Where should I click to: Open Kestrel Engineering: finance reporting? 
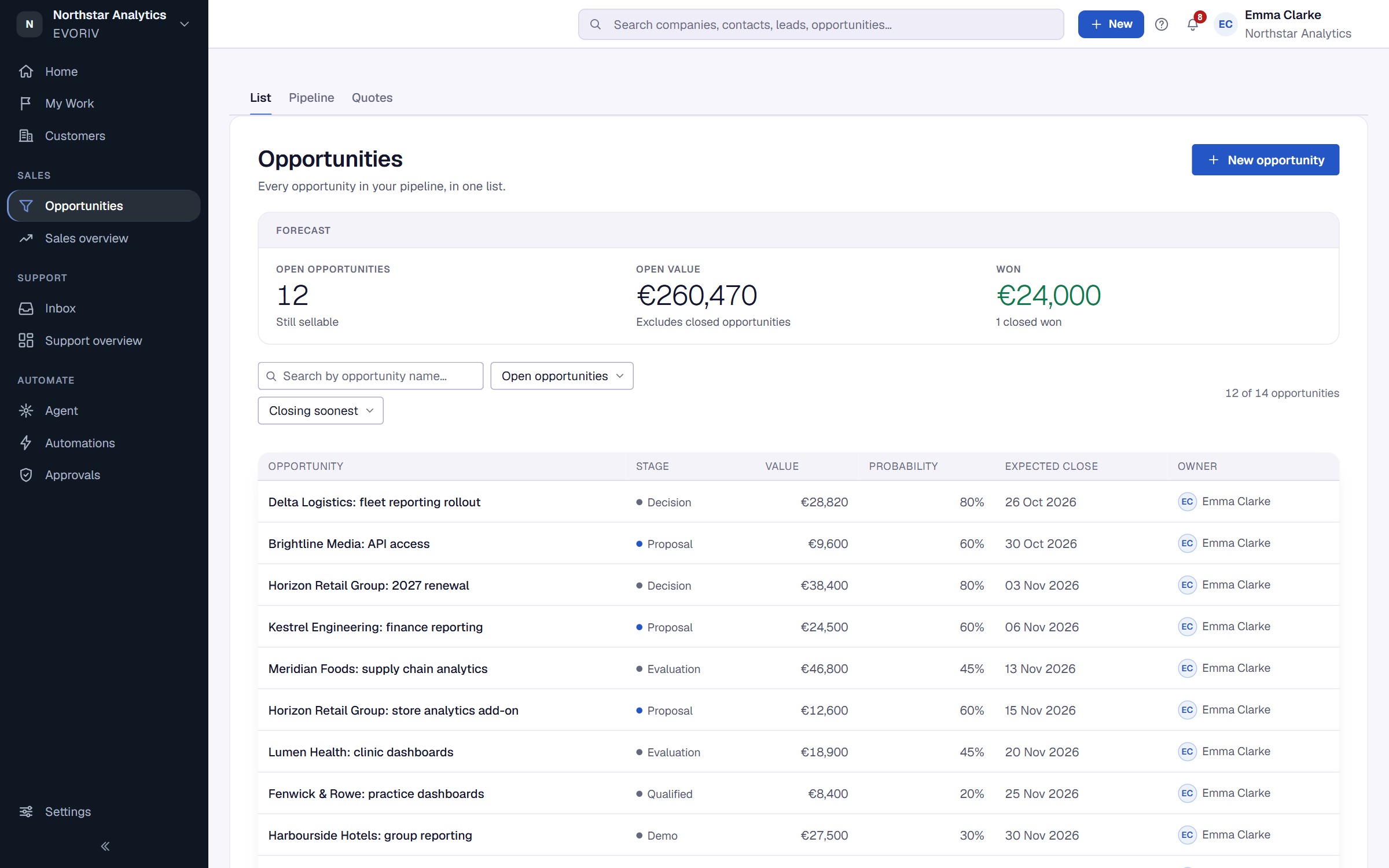pyautogui.click(x=376, y=627)
